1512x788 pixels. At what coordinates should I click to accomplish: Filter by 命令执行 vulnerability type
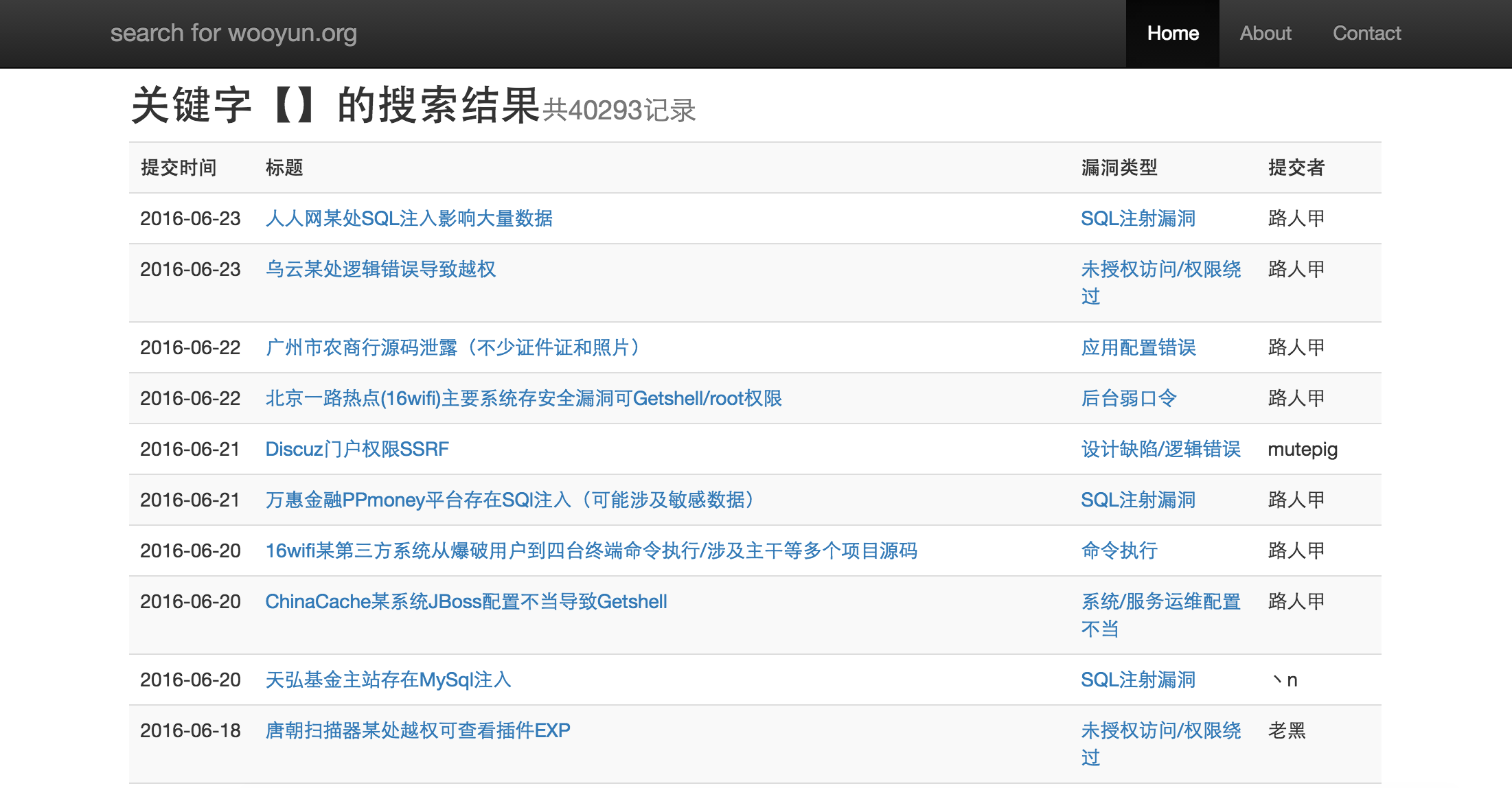pos(1119,551)
